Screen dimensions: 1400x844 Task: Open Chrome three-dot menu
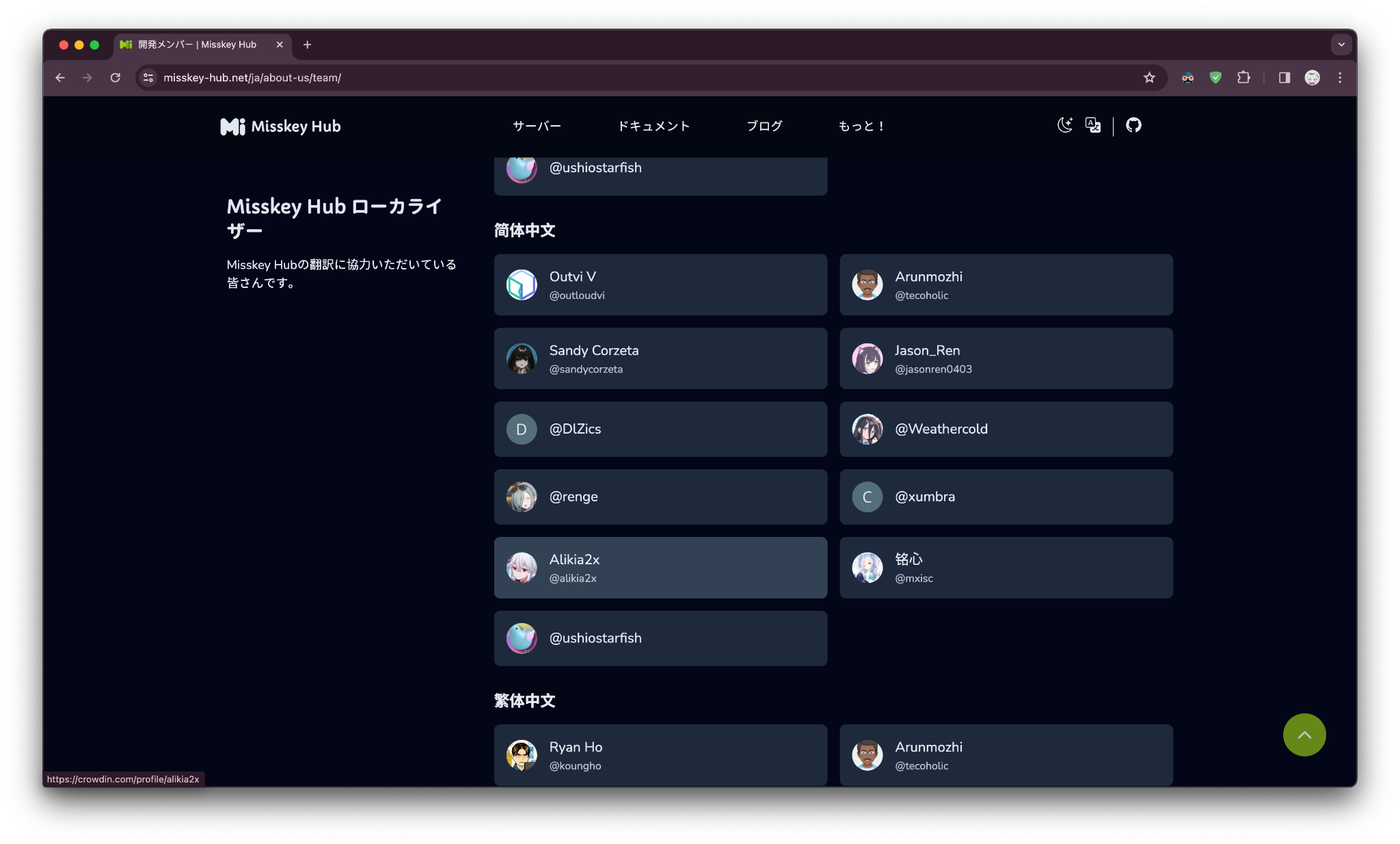pyautogui.click(x=1340, y=78)
